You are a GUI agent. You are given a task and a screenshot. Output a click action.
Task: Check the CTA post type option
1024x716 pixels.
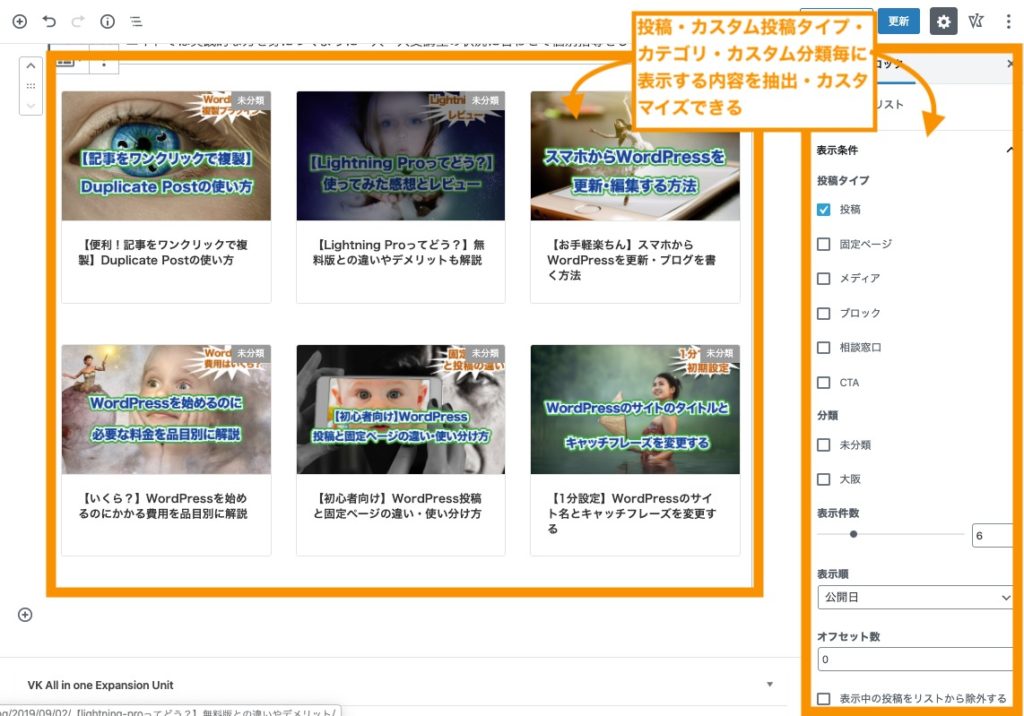823,382
